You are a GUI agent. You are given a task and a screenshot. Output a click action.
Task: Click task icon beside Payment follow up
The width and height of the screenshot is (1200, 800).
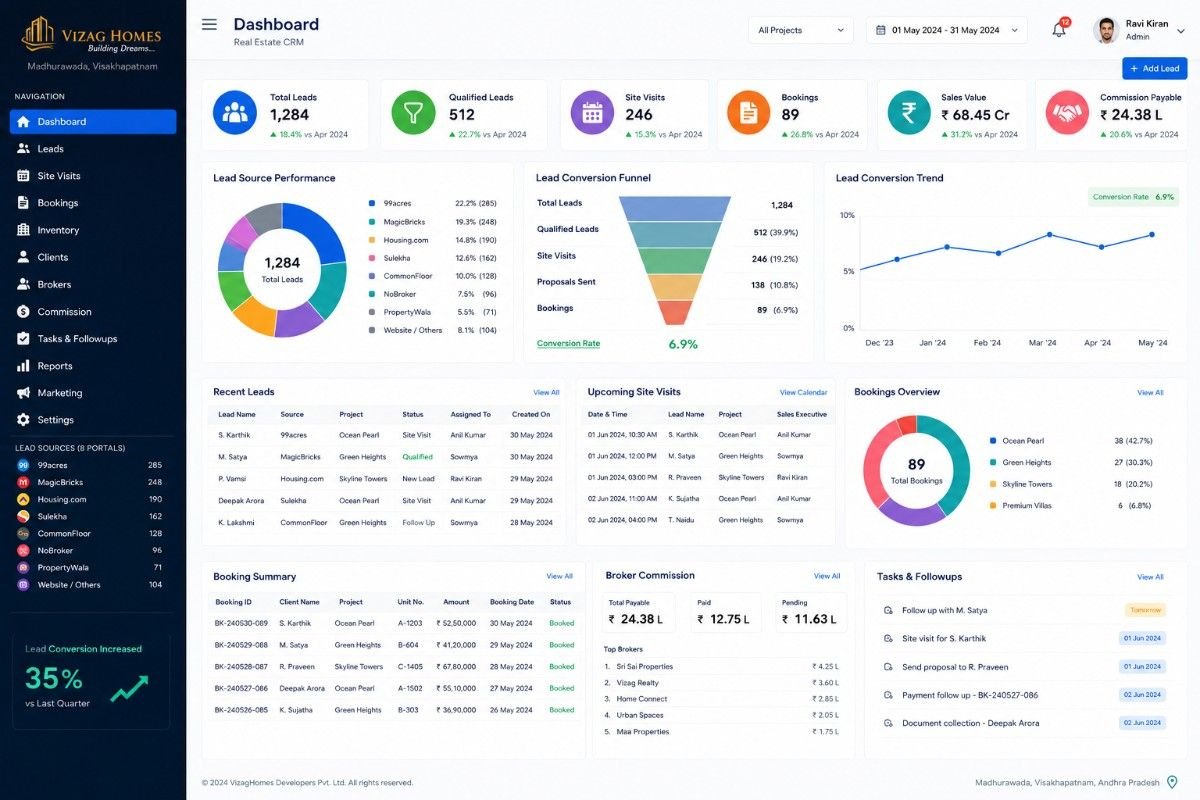click(x=888, y=695)
